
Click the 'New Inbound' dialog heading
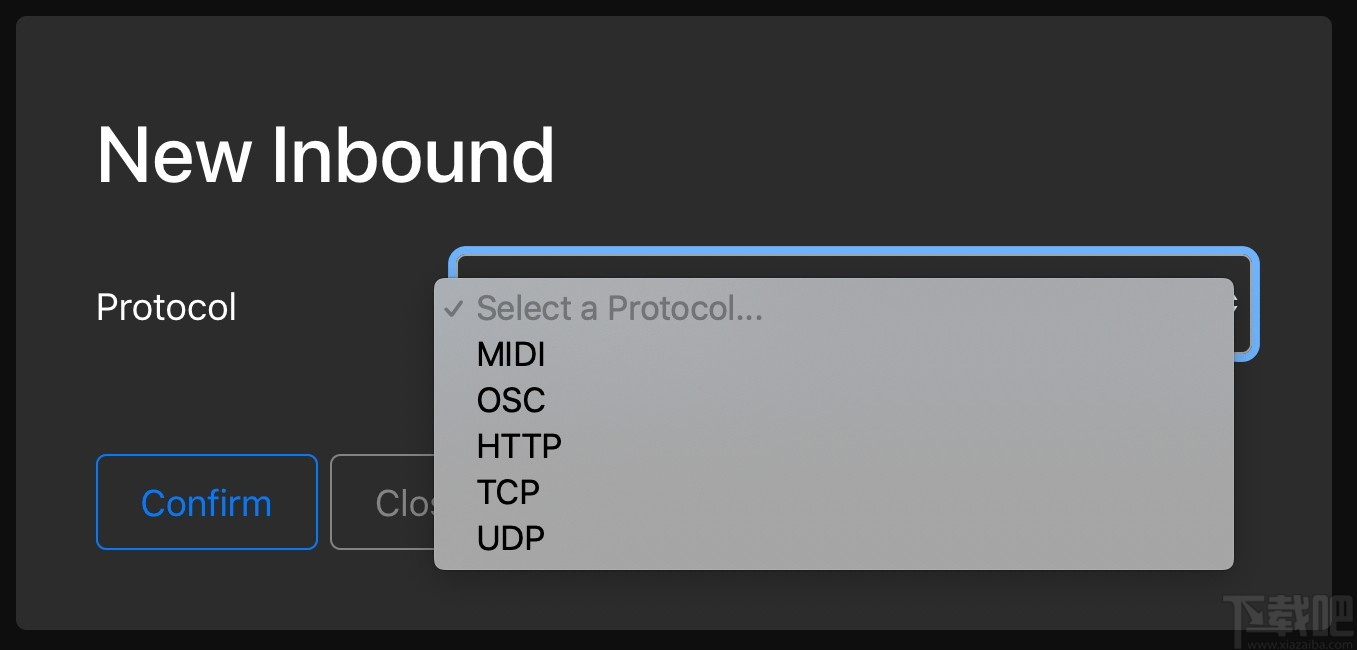tap(325, 155)
